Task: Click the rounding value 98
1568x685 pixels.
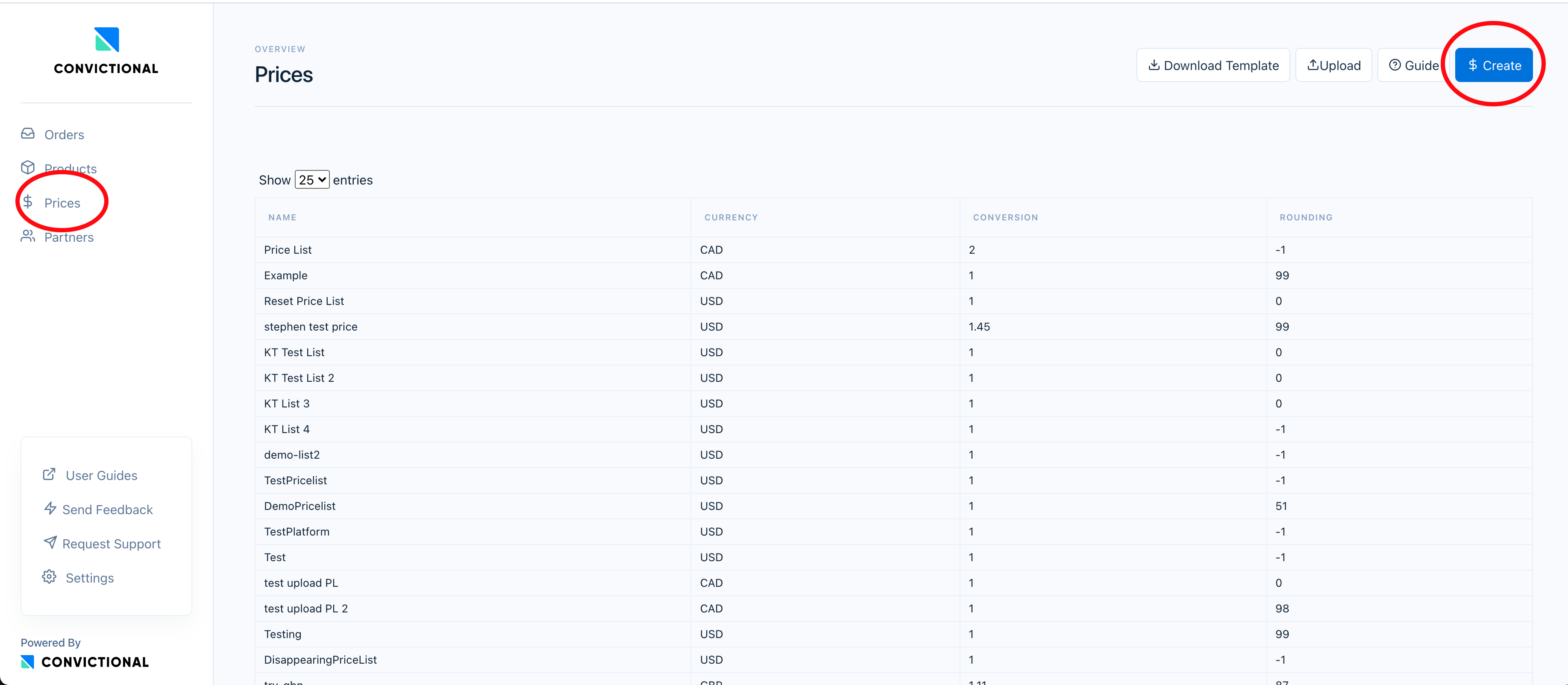Action: coord(1282,609)
